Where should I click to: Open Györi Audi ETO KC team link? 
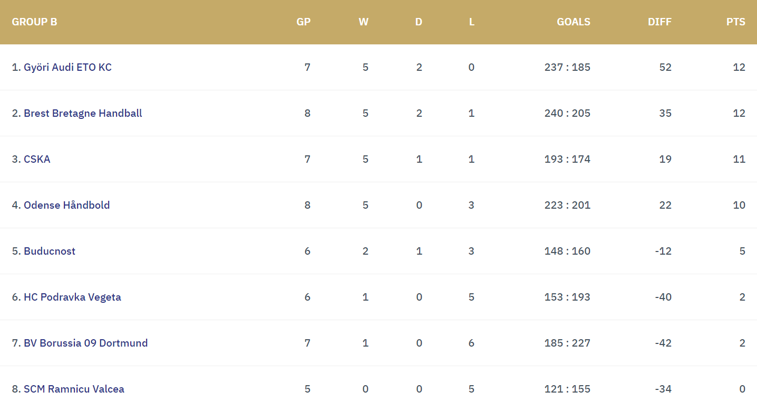67,67
